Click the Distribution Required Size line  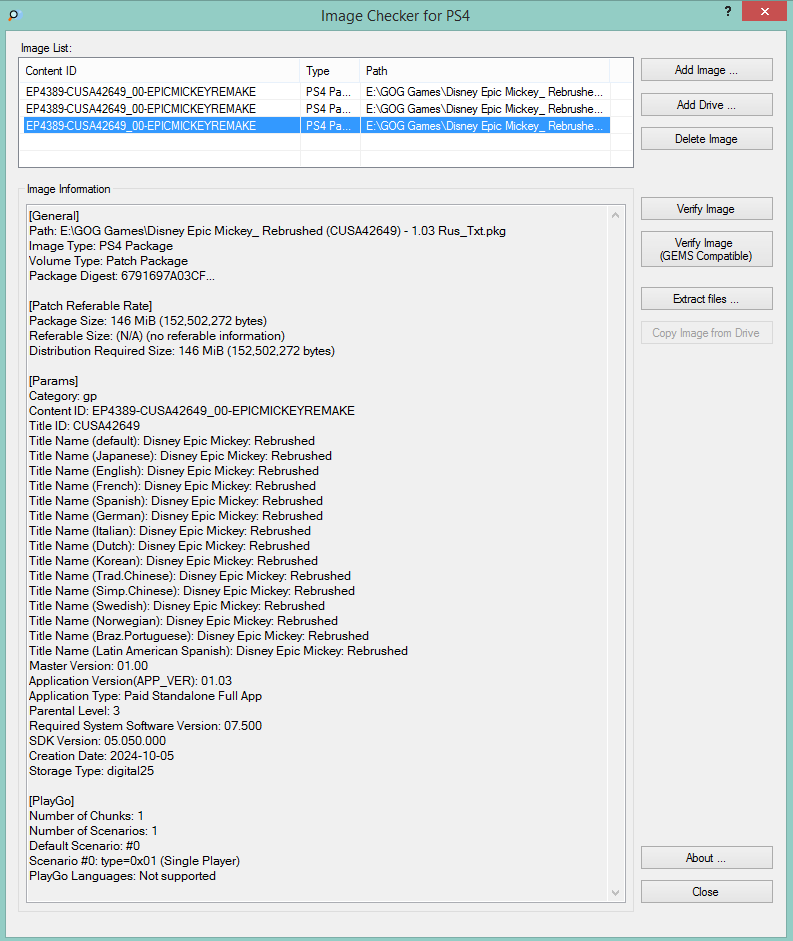tap(182, 351)
